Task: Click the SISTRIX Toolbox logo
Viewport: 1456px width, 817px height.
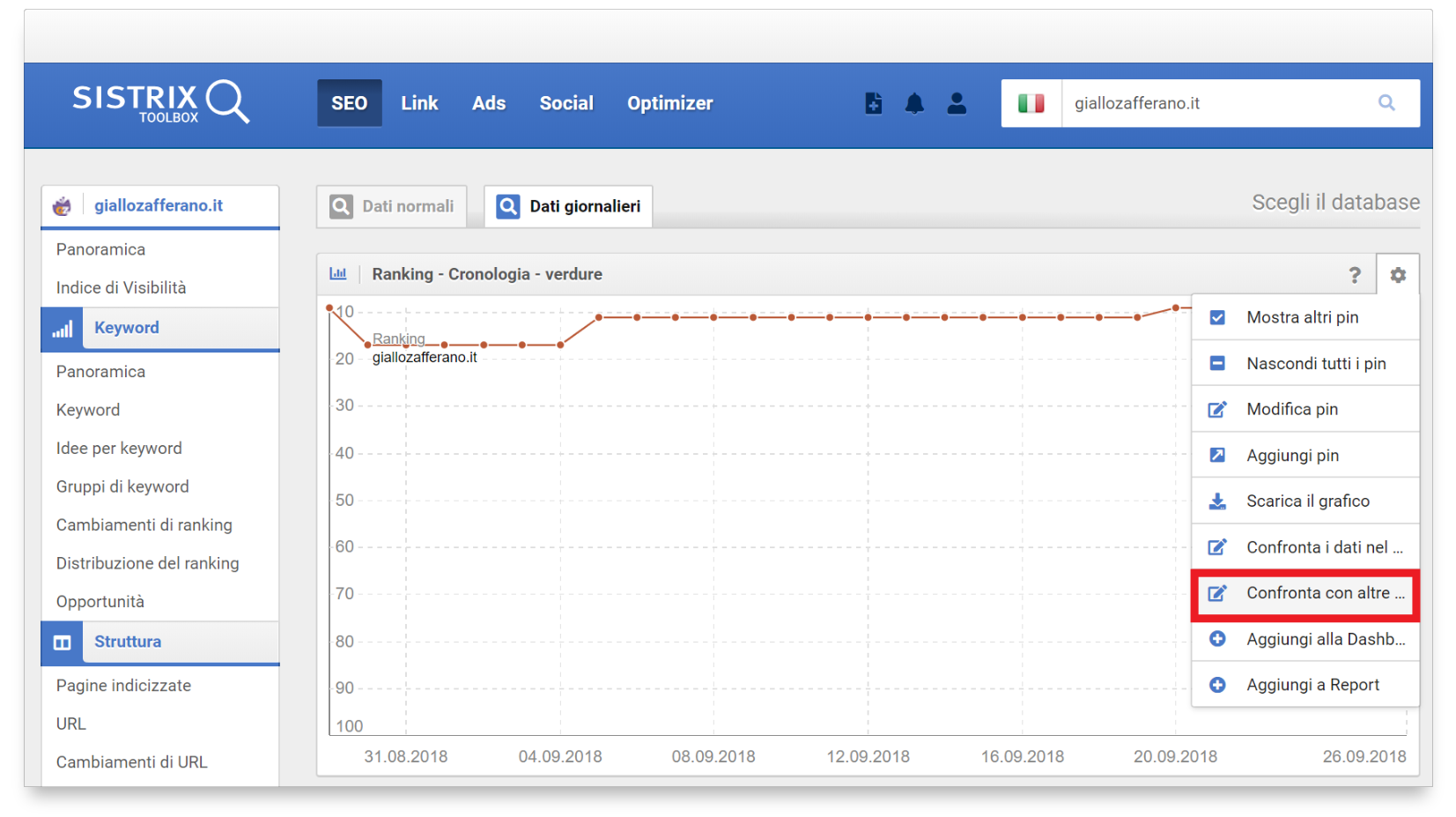Action: click(161, 102)
